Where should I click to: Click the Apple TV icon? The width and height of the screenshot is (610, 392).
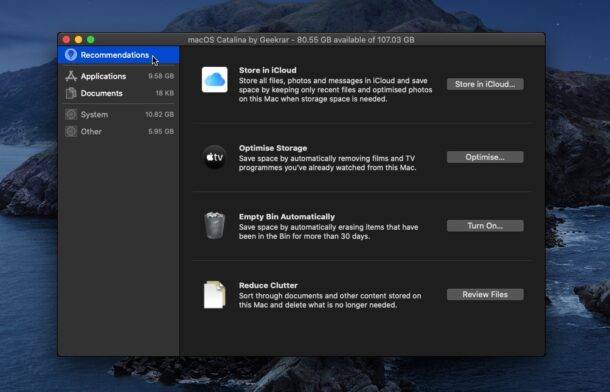(x=214, y=158)
